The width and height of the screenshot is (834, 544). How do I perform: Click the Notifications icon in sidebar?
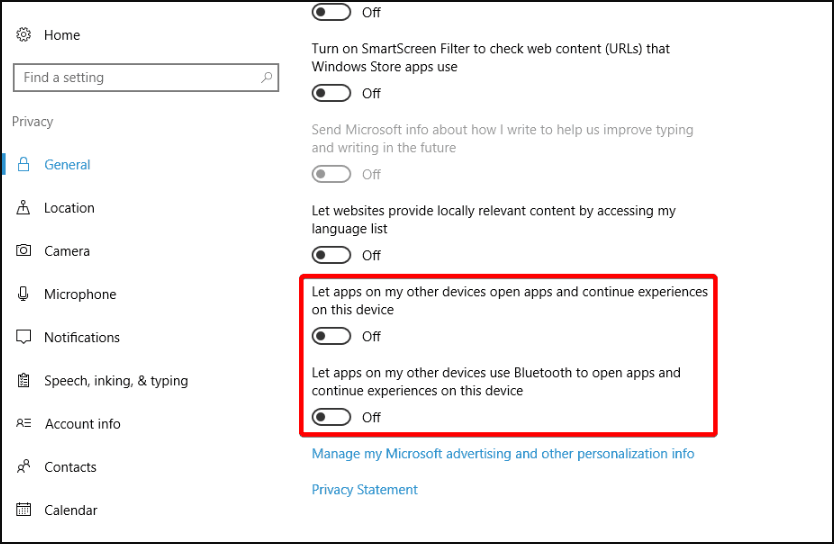tap(24, 337)
